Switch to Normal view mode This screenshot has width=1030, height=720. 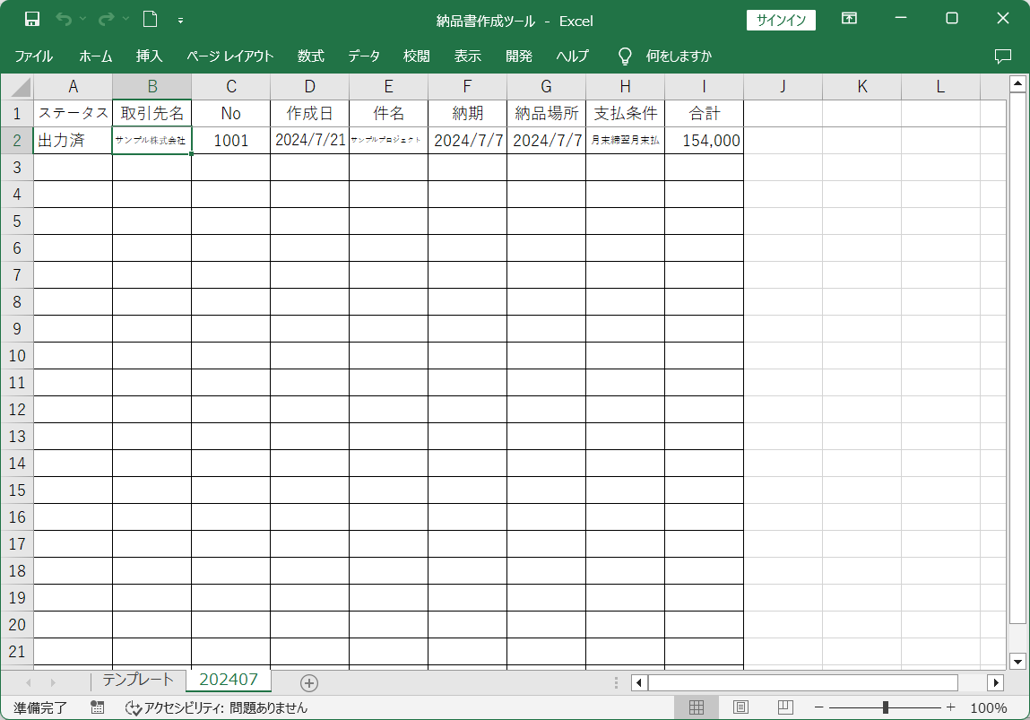(x=696, y=707)
